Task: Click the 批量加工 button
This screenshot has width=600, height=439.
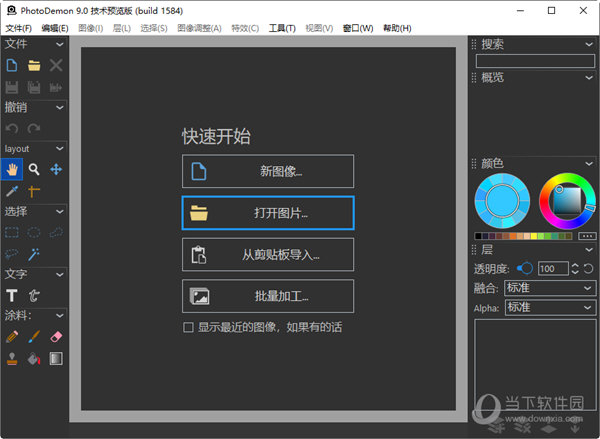Action: [x=268, y=296]
